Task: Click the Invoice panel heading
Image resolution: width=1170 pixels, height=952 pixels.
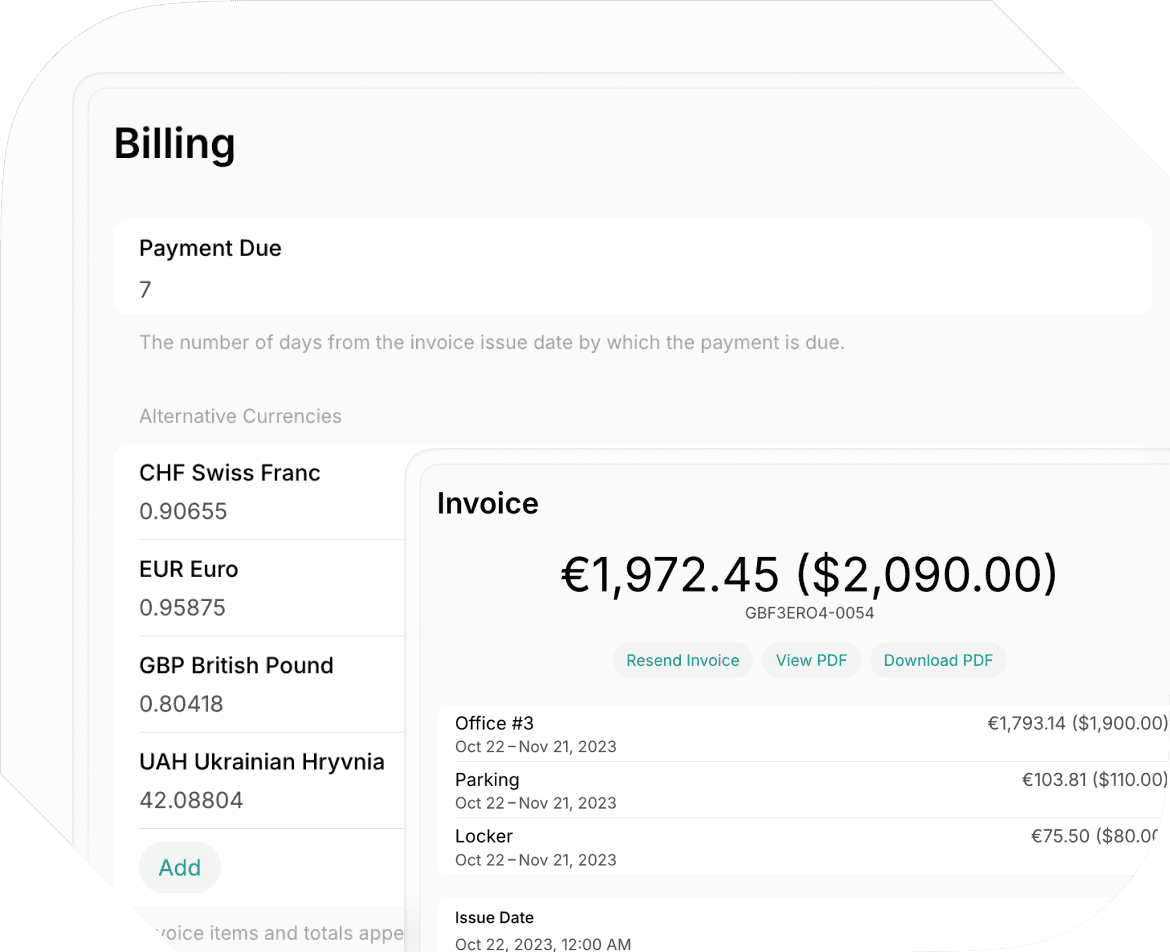Action: pos(488,504)
